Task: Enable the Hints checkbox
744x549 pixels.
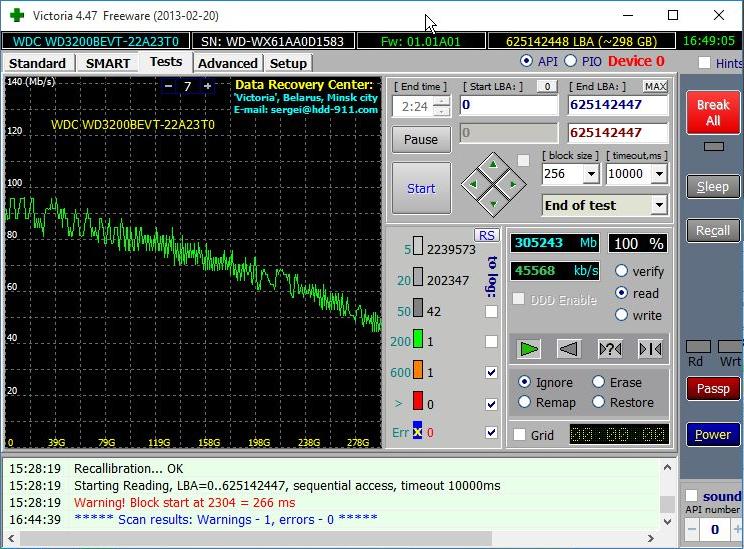Action: click(x=705, y=63)
